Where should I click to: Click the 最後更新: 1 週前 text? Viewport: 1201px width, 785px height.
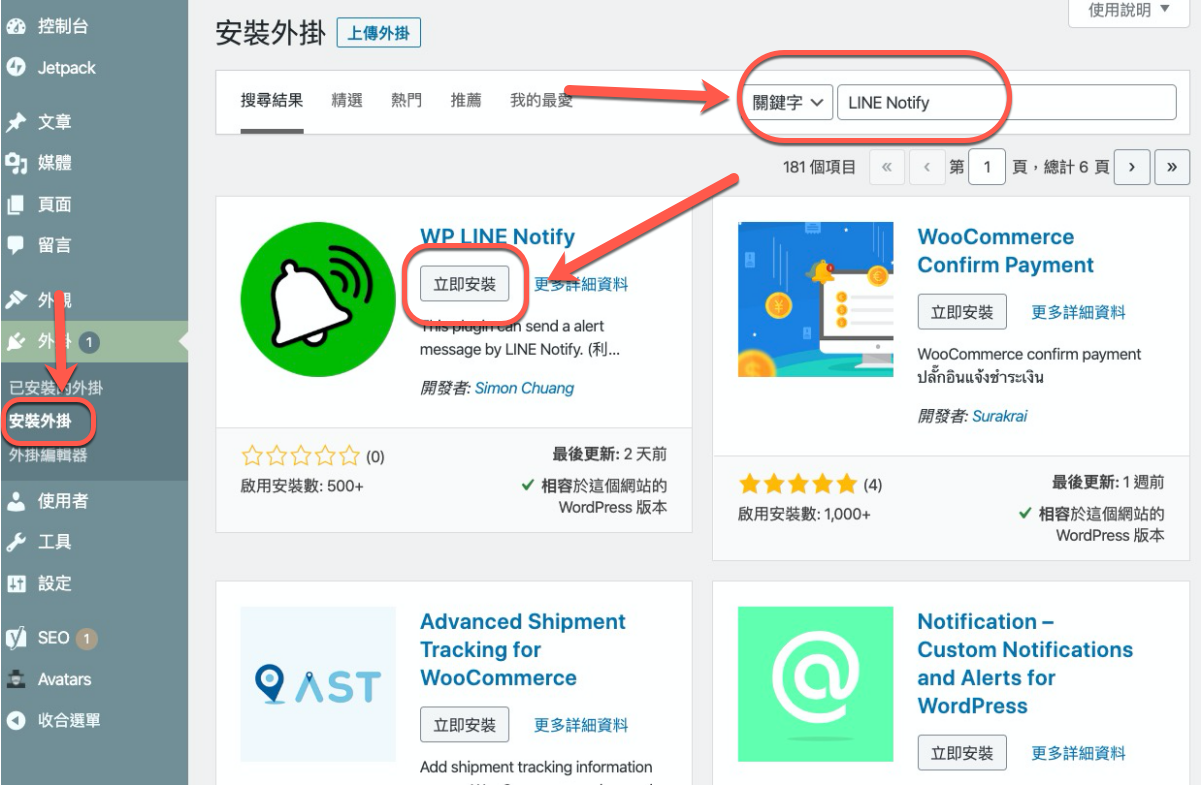[1108, 482]
